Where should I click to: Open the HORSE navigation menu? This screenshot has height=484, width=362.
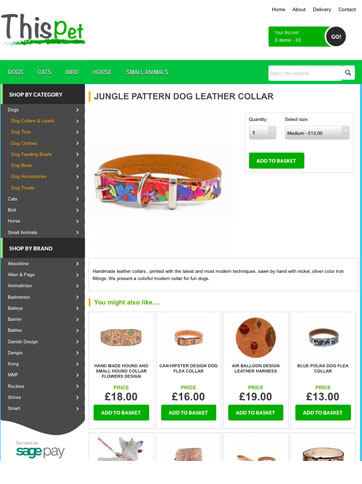pos(102,72)
